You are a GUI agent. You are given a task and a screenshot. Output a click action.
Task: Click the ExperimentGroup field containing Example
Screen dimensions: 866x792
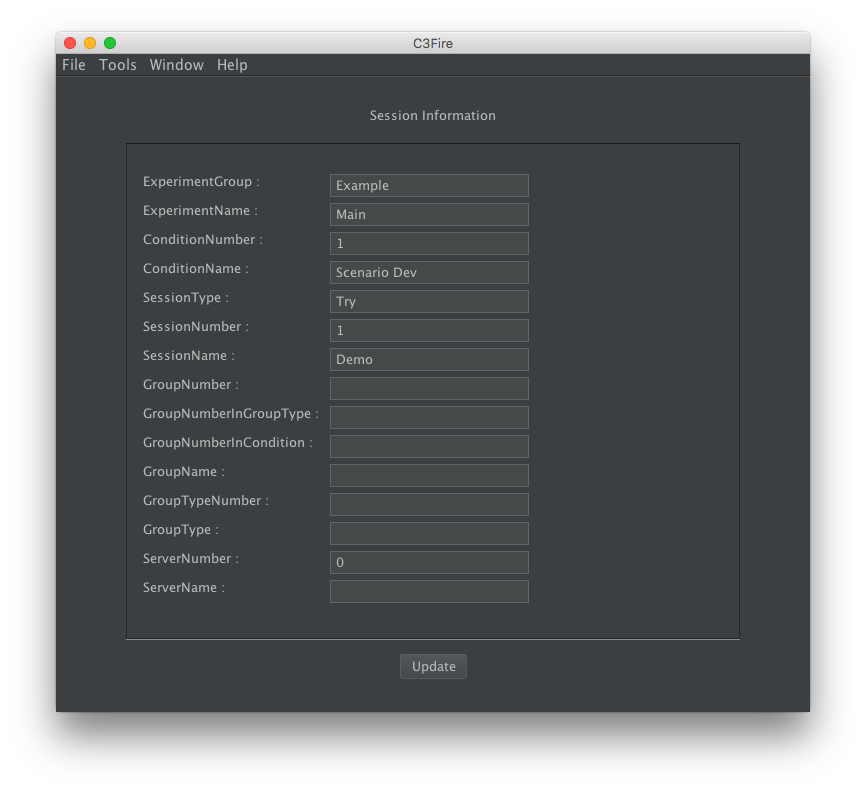[429, 186]
